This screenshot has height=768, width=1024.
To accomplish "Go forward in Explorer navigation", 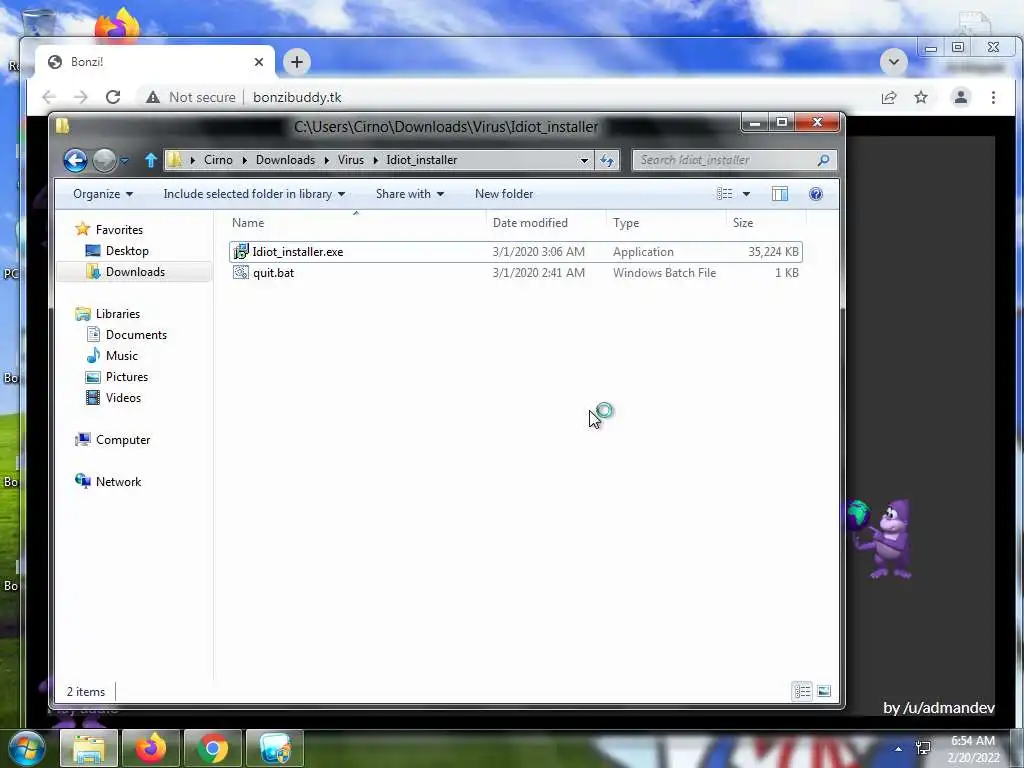I will (x=104, y=160).
